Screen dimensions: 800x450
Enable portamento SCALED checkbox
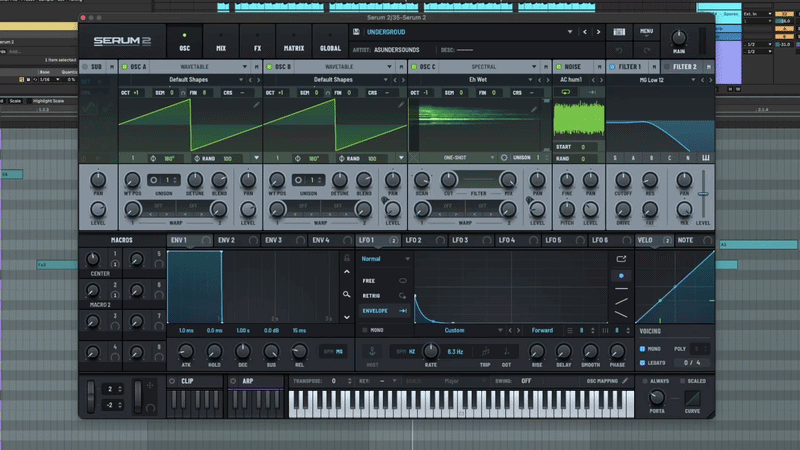(683, 381)
